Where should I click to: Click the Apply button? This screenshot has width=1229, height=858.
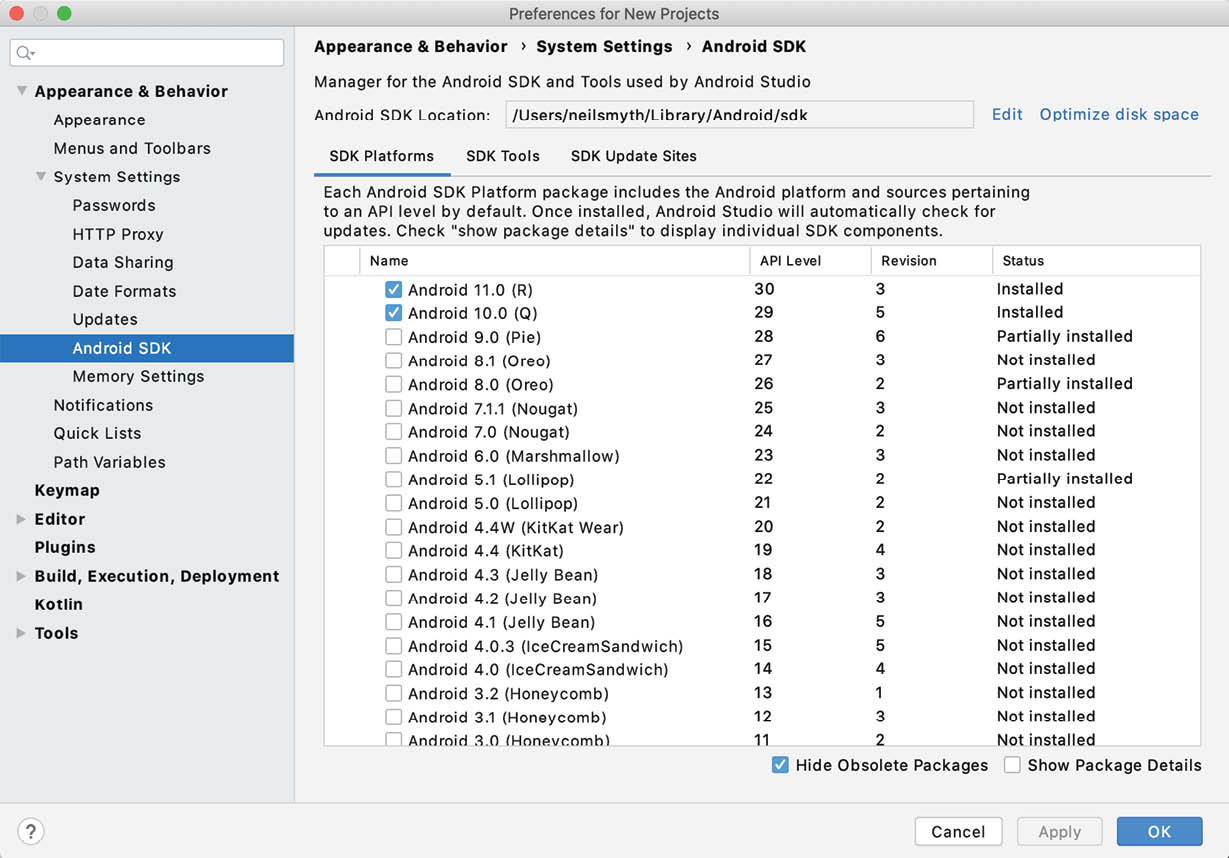(x=1060, y=831)
